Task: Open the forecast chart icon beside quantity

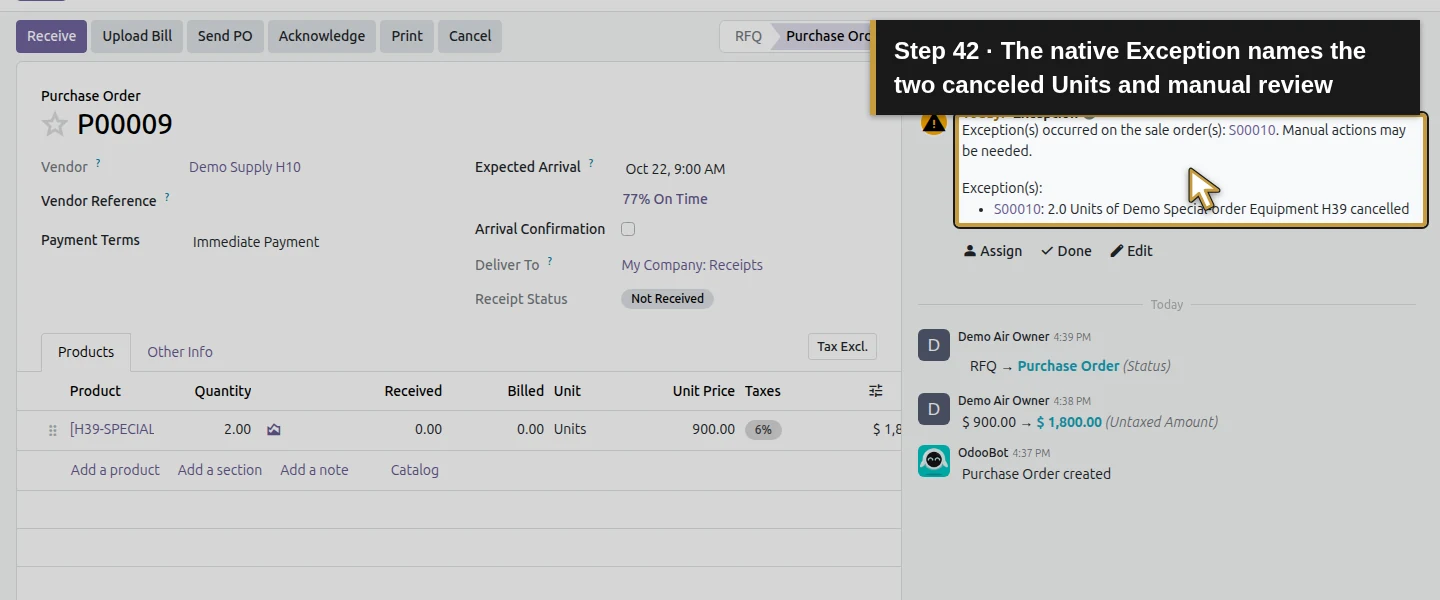Action: pyautogui.click(x=274, y=429)
